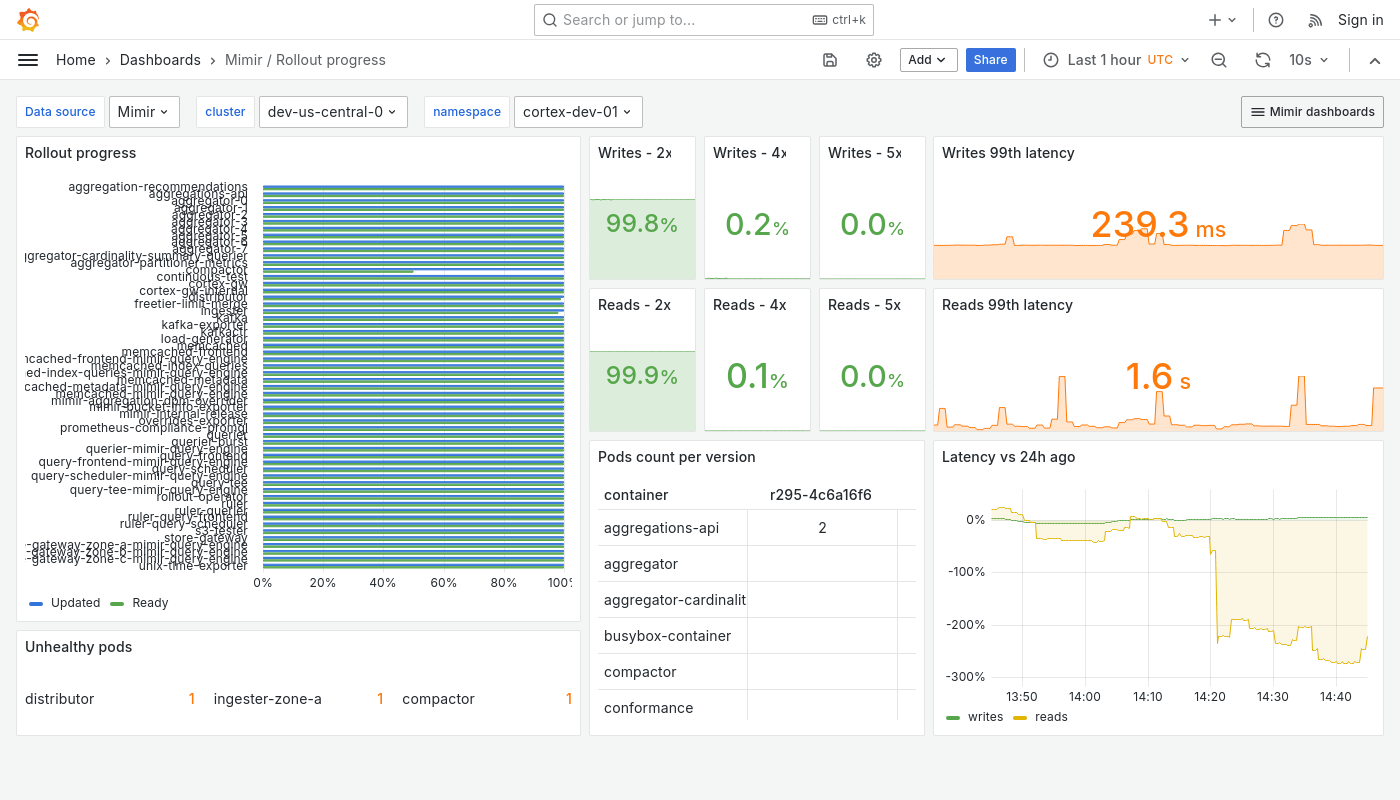Click the Share button
This screenshot has width=1400, height=800.
[990, 60]
